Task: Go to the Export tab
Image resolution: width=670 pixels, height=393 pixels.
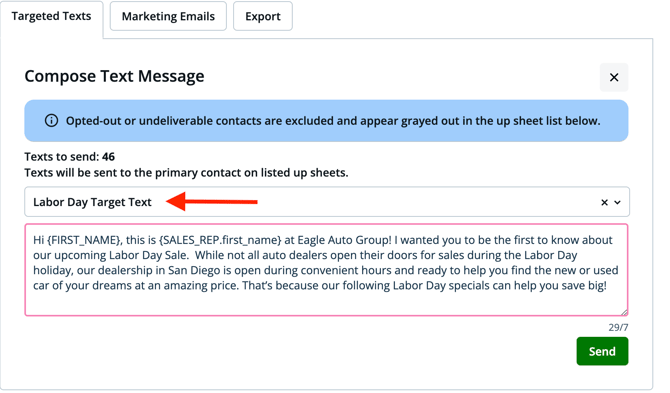Action: coord(263,16)
